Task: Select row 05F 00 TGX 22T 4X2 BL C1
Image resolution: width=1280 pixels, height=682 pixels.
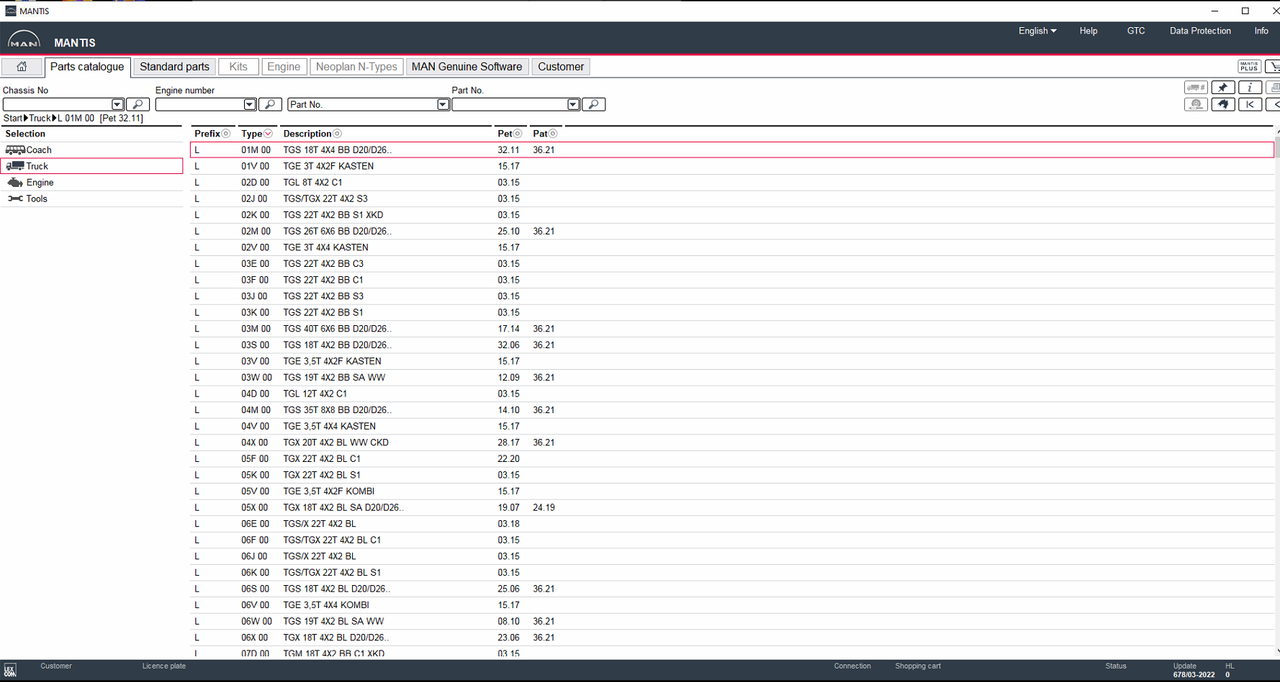Action: (x=732, y=459)
